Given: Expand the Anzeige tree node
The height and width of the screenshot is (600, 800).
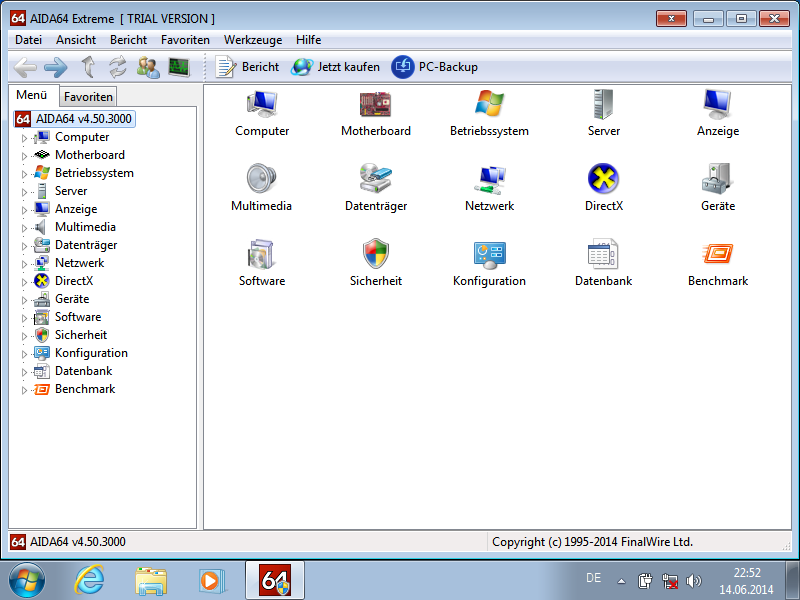Looking at the screenshot, I should coord(24,210).
